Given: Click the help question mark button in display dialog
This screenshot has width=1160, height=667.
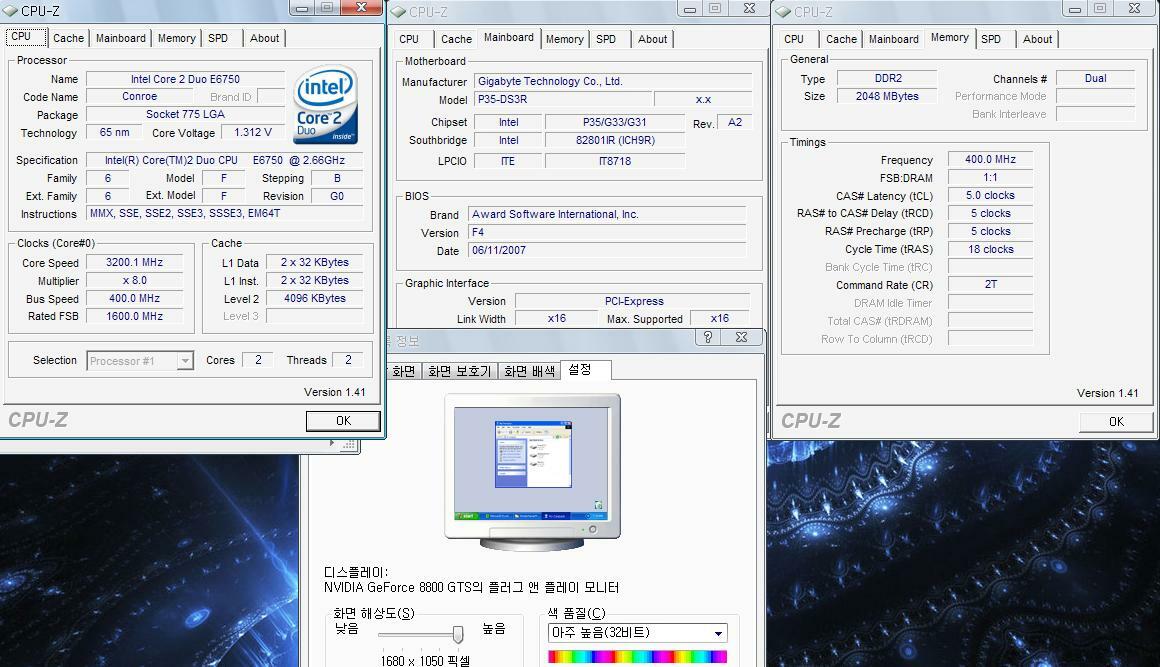Looking at the screenshot, I should 708,337.
